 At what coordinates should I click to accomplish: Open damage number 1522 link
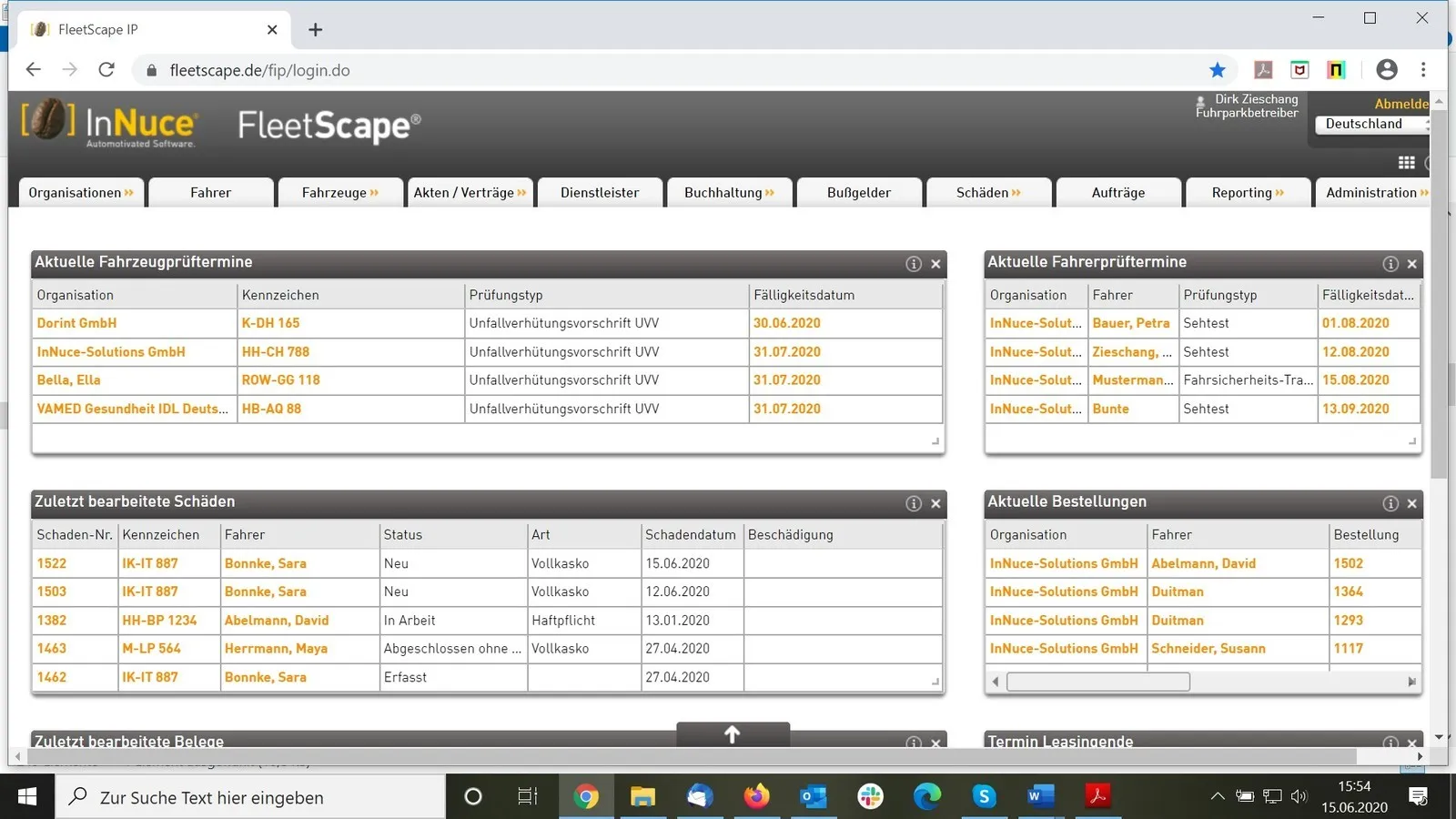pyautogui.click(x=52, y=563)
